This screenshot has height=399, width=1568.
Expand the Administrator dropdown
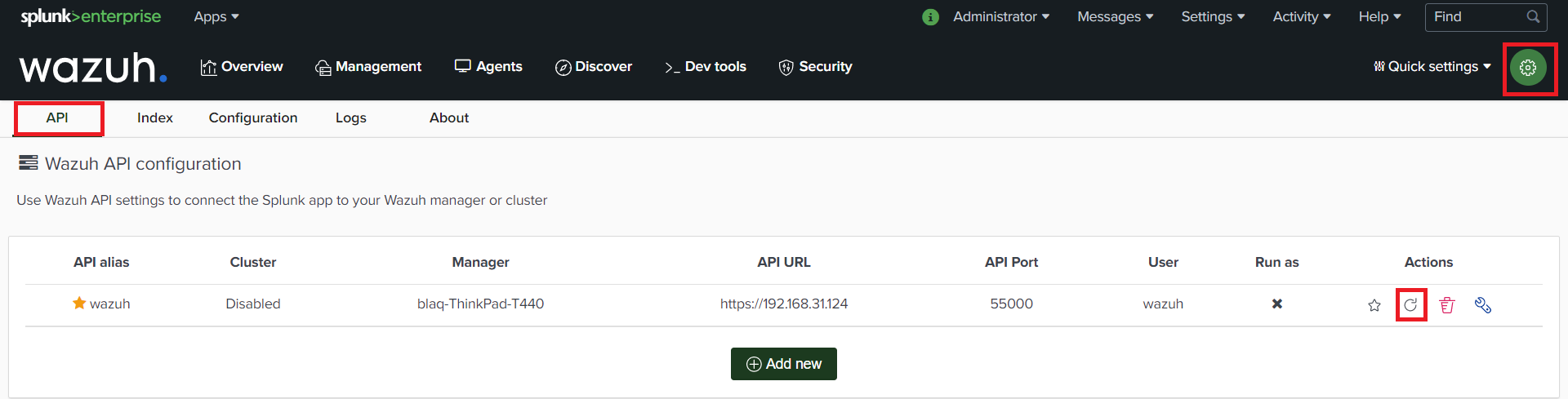point(1001,17)
